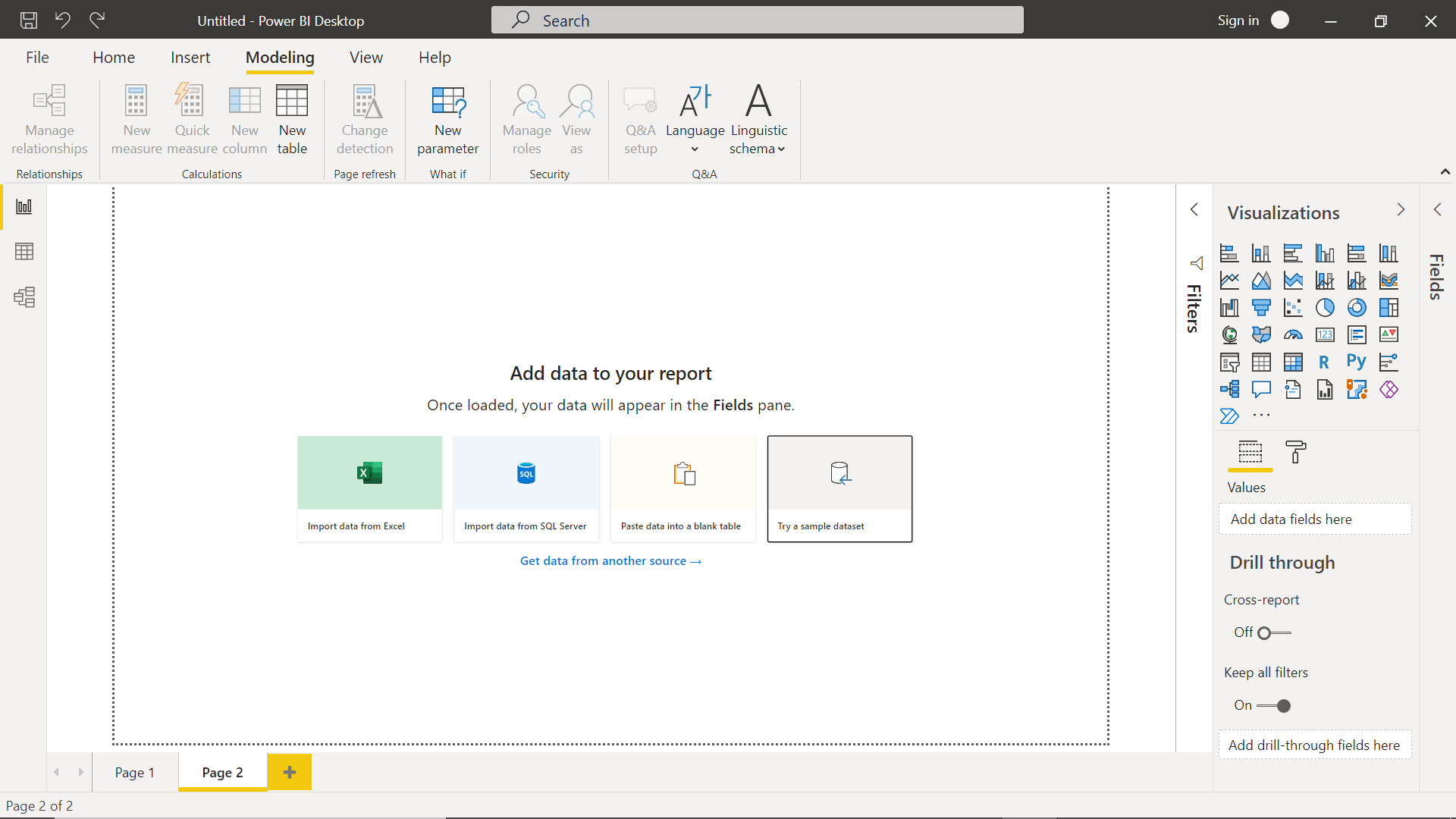Click the Card visualization icon
This screenshot has width=1456, height=819.
pyautogui.click(x=1324, y=334)
